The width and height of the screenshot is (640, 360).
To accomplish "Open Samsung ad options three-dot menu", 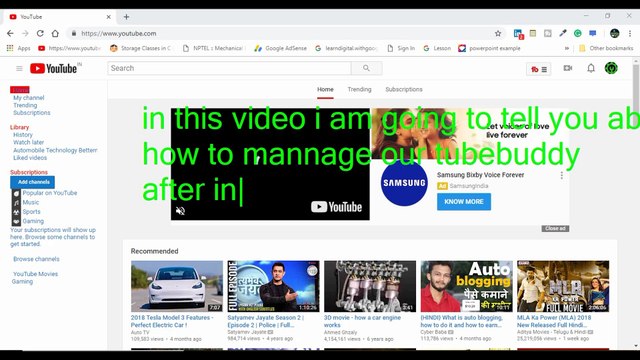I will [x=562, y=175].
